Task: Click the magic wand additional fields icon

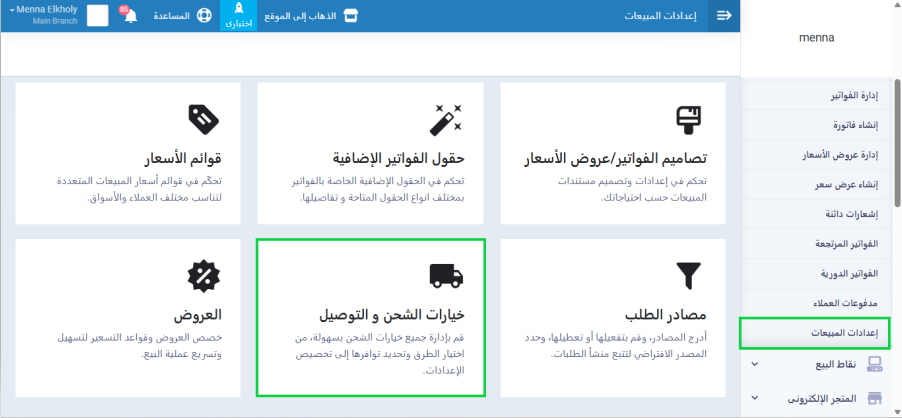Action: coord(444,119)
